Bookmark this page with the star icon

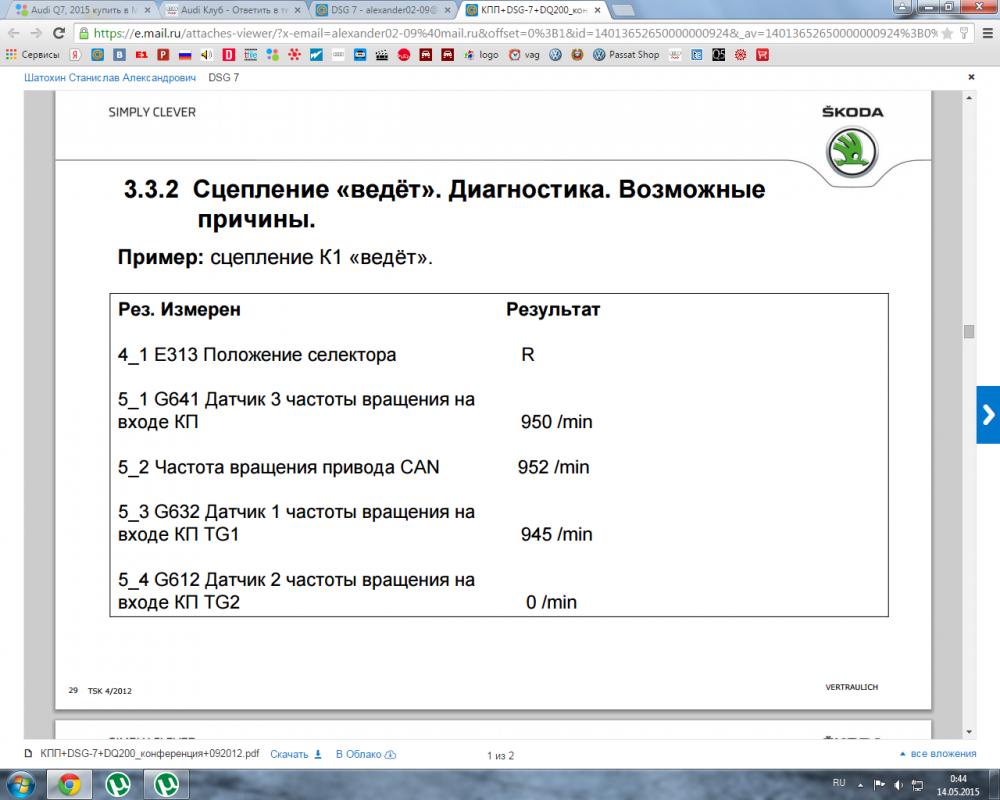tap(948, 33)
